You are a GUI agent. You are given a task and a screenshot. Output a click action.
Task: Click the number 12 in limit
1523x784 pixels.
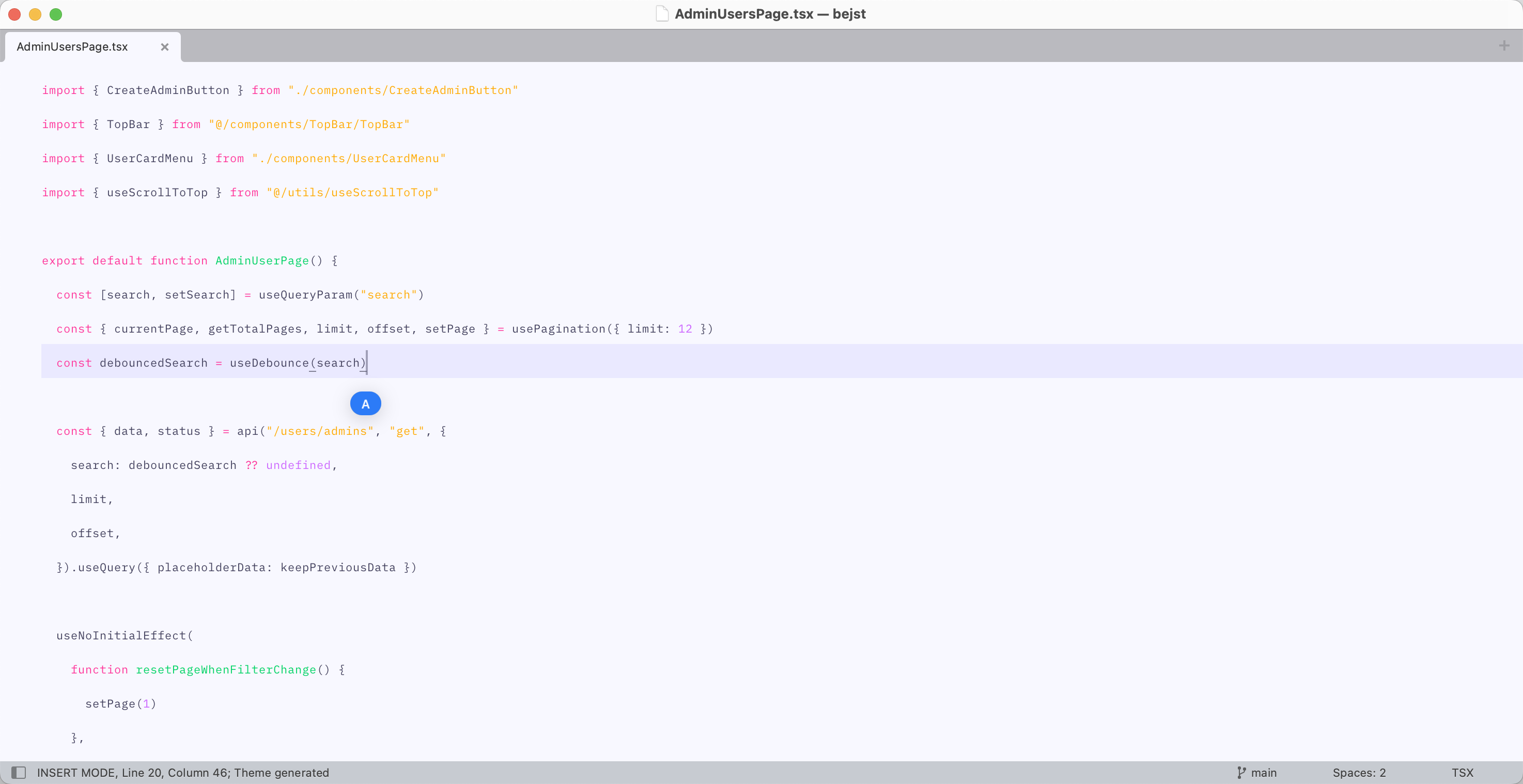click(x=685, y=329)
